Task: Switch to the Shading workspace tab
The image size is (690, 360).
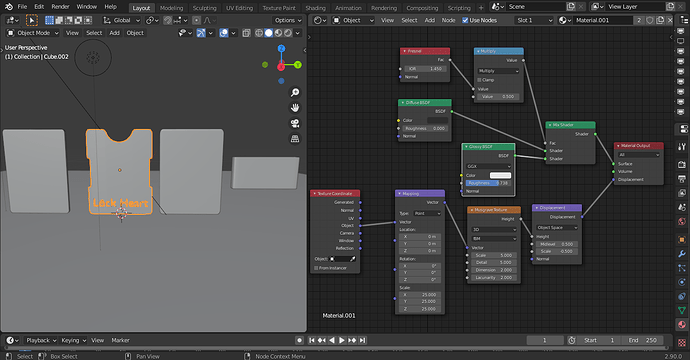Action: (316, 8)
